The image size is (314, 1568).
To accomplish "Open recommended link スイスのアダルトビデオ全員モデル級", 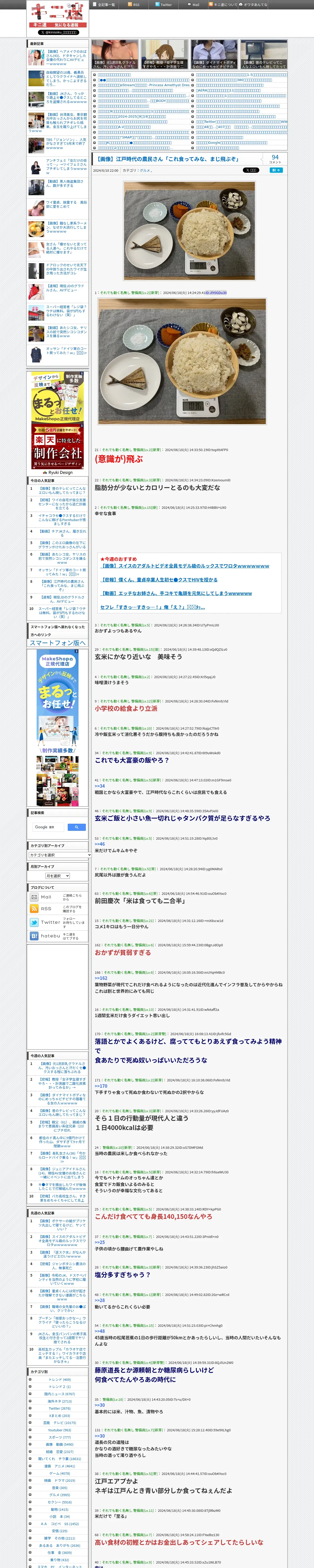I will coord(185,566).
